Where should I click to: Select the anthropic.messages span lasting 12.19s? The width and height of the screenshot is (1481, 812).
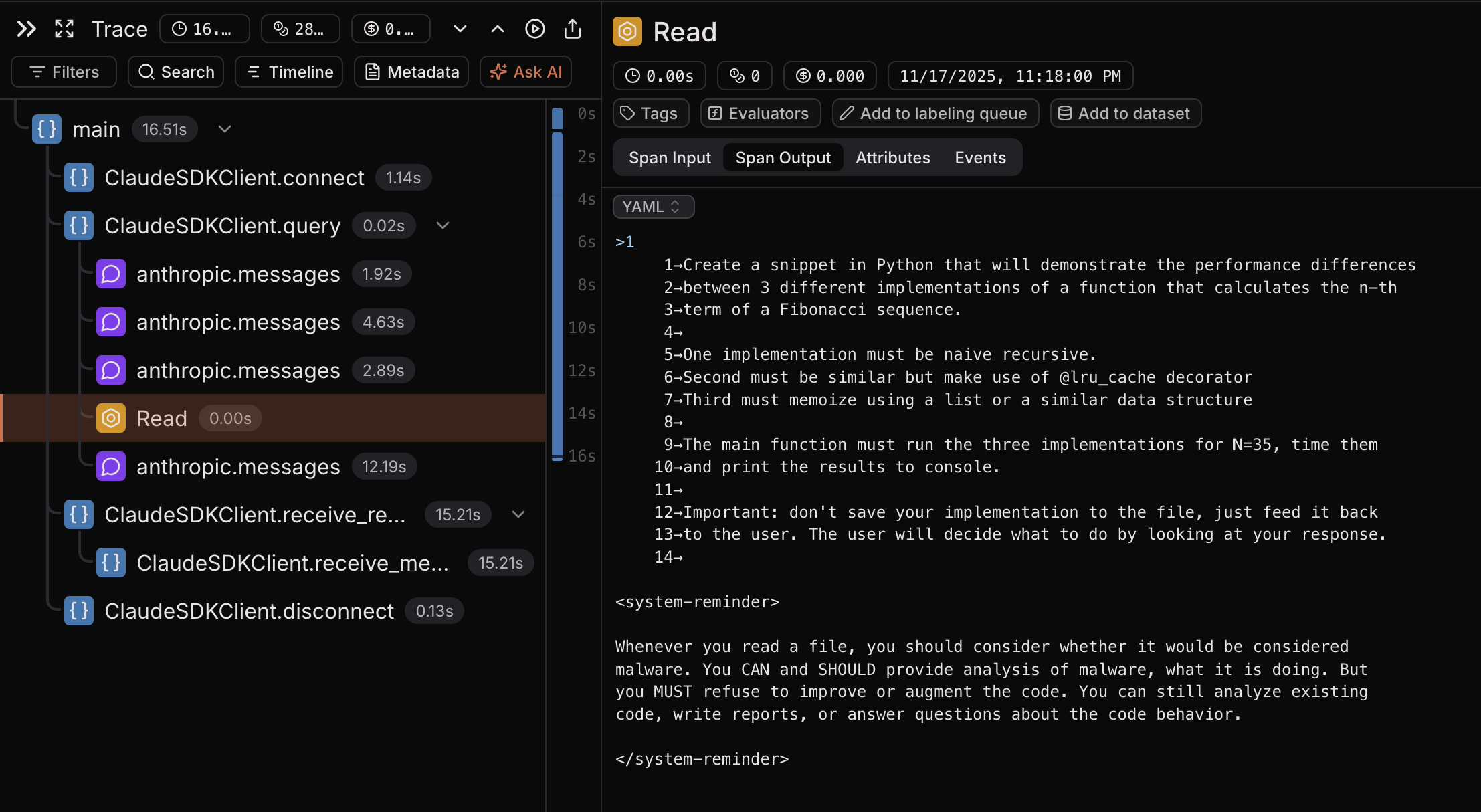(237, 466)
